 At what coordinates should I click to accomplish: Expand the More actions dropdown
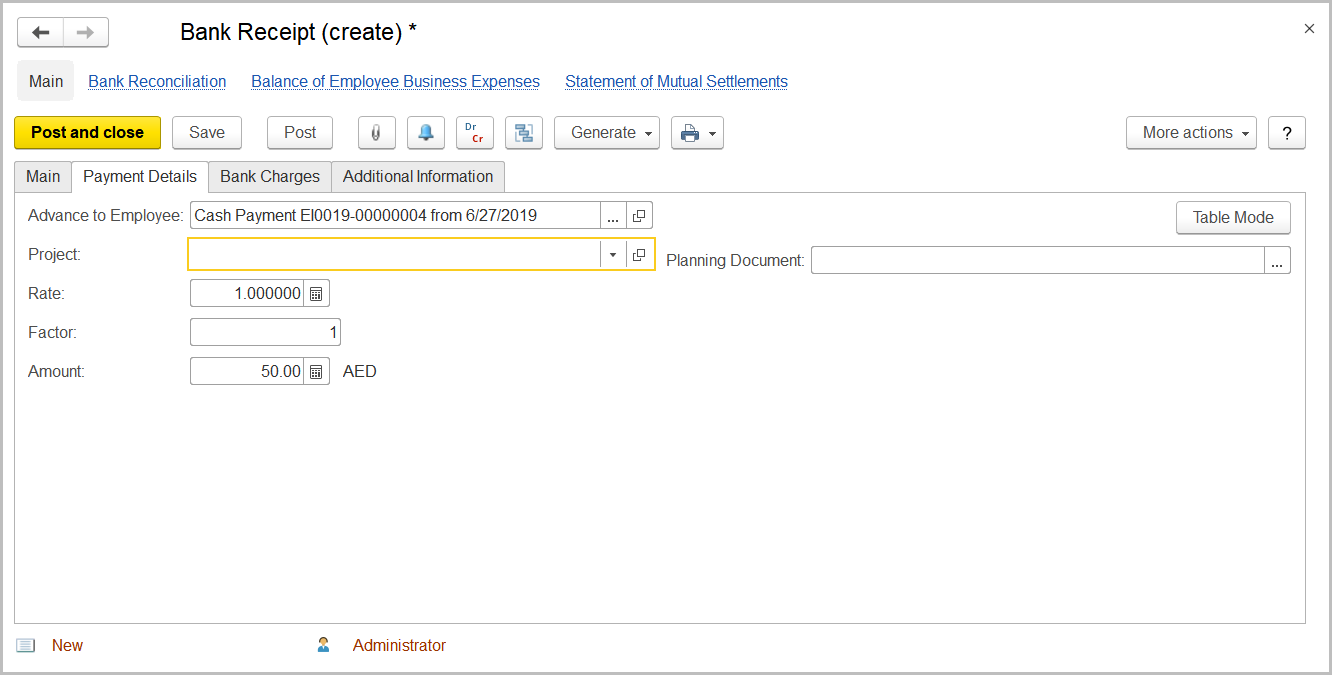(x=1190, y=132)
